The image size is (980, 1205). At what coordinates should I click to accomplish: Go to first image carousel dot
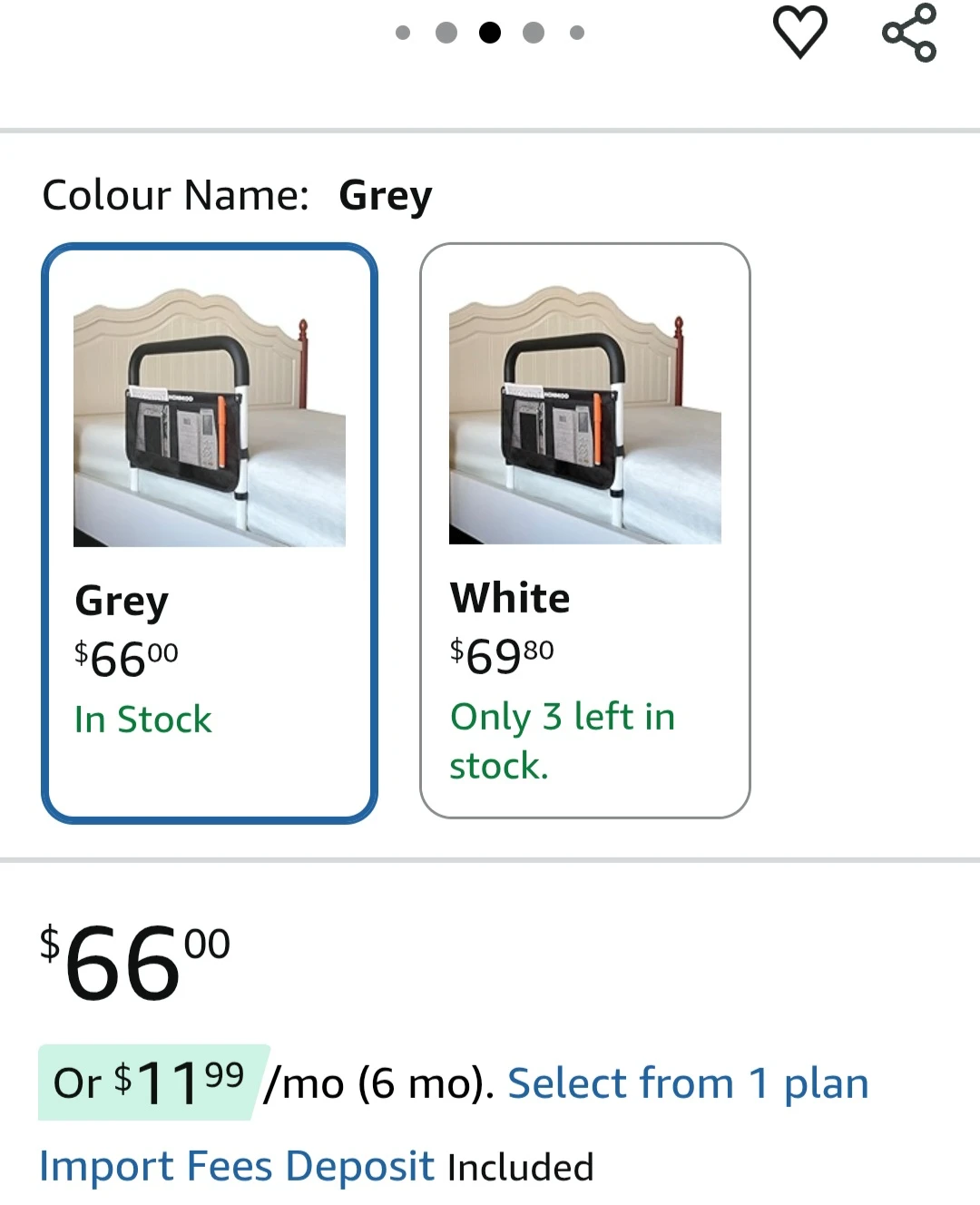pyautogui.click(x=403, y=34)
